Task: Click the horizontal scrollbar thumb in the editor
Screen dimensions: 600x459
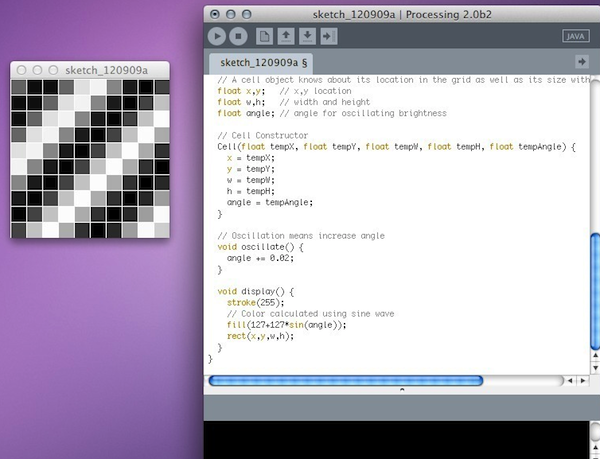Action: (346, 380)
